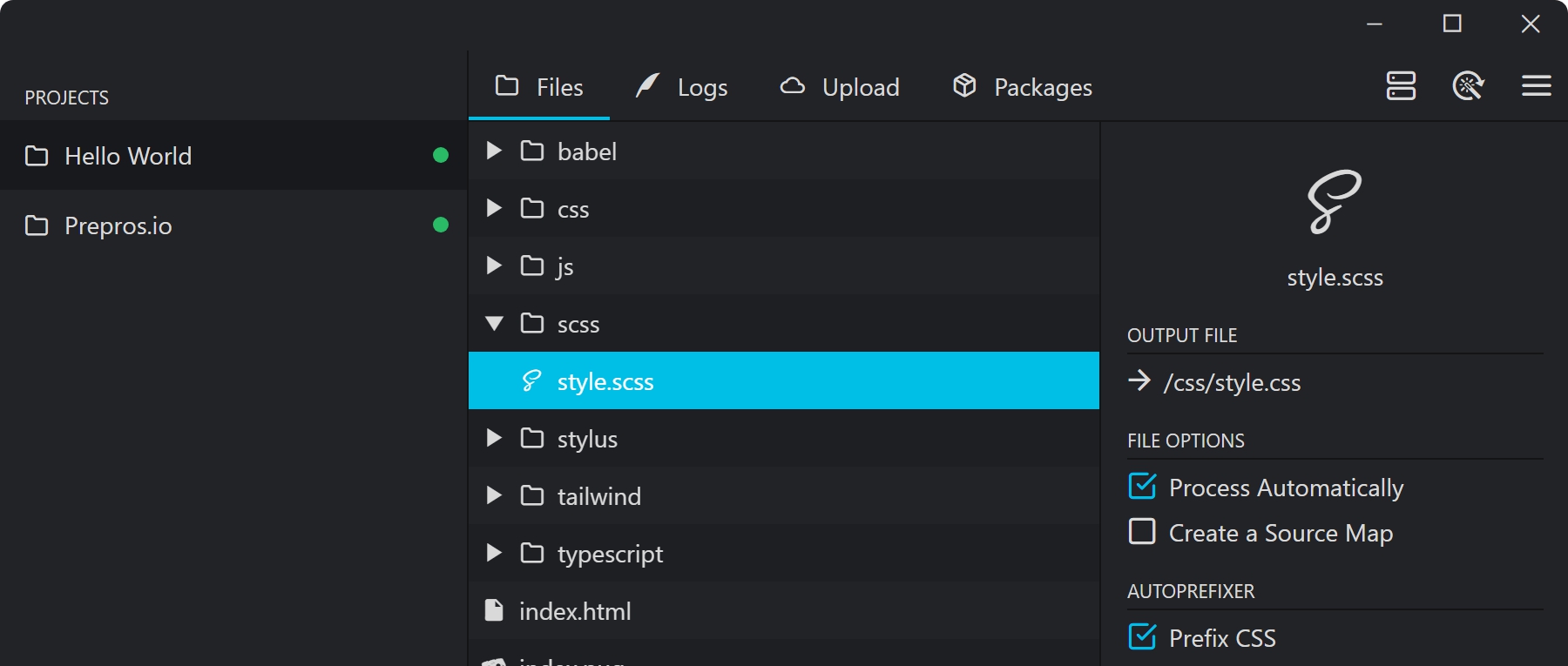Screen dimensions: 1568x666
Task: Click the Packages box icon
Action: click(964, 84)
